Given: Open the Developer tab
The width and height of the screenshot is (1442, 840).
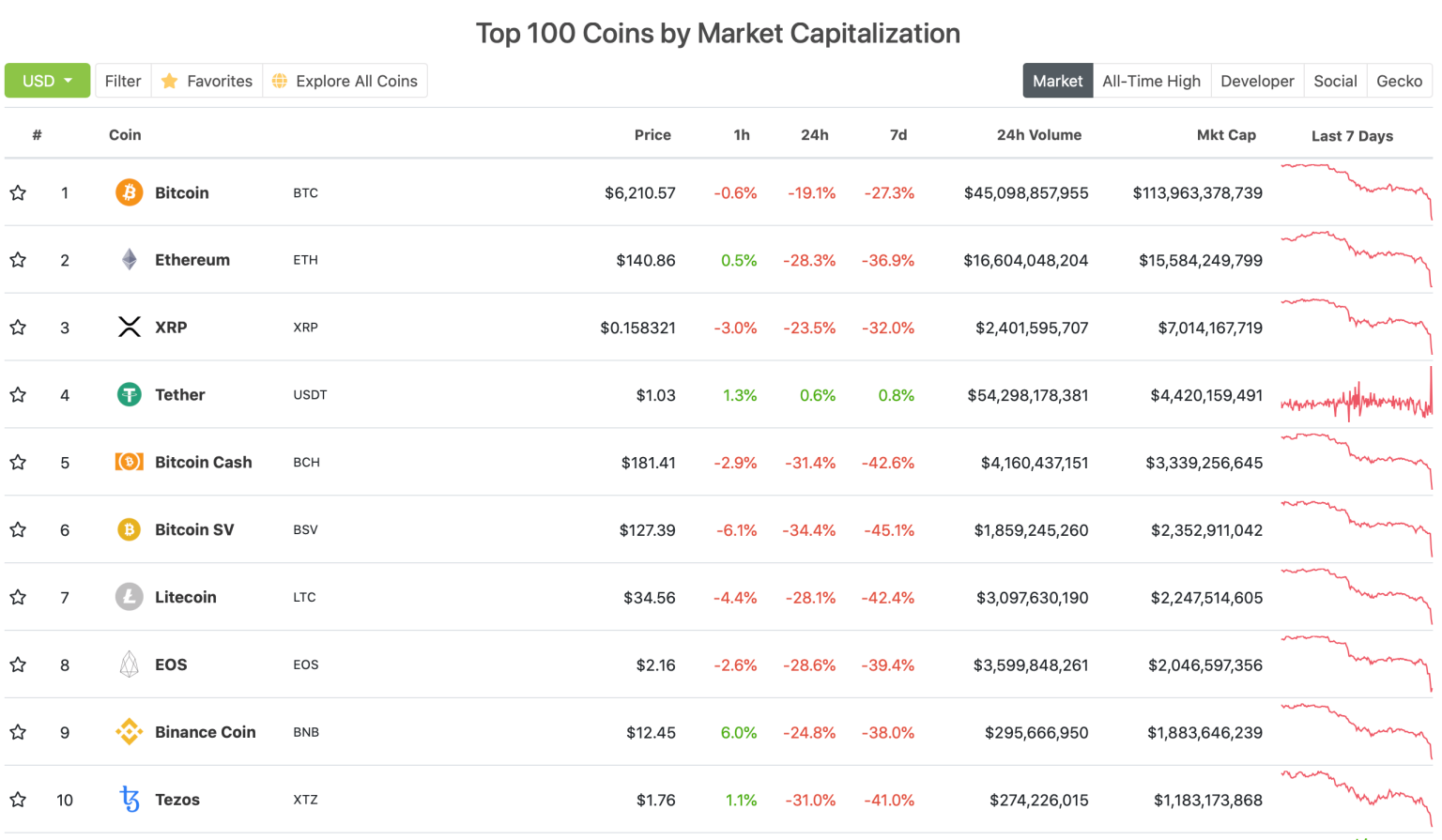Looking at the screenshot, I should click(1257, 81).
